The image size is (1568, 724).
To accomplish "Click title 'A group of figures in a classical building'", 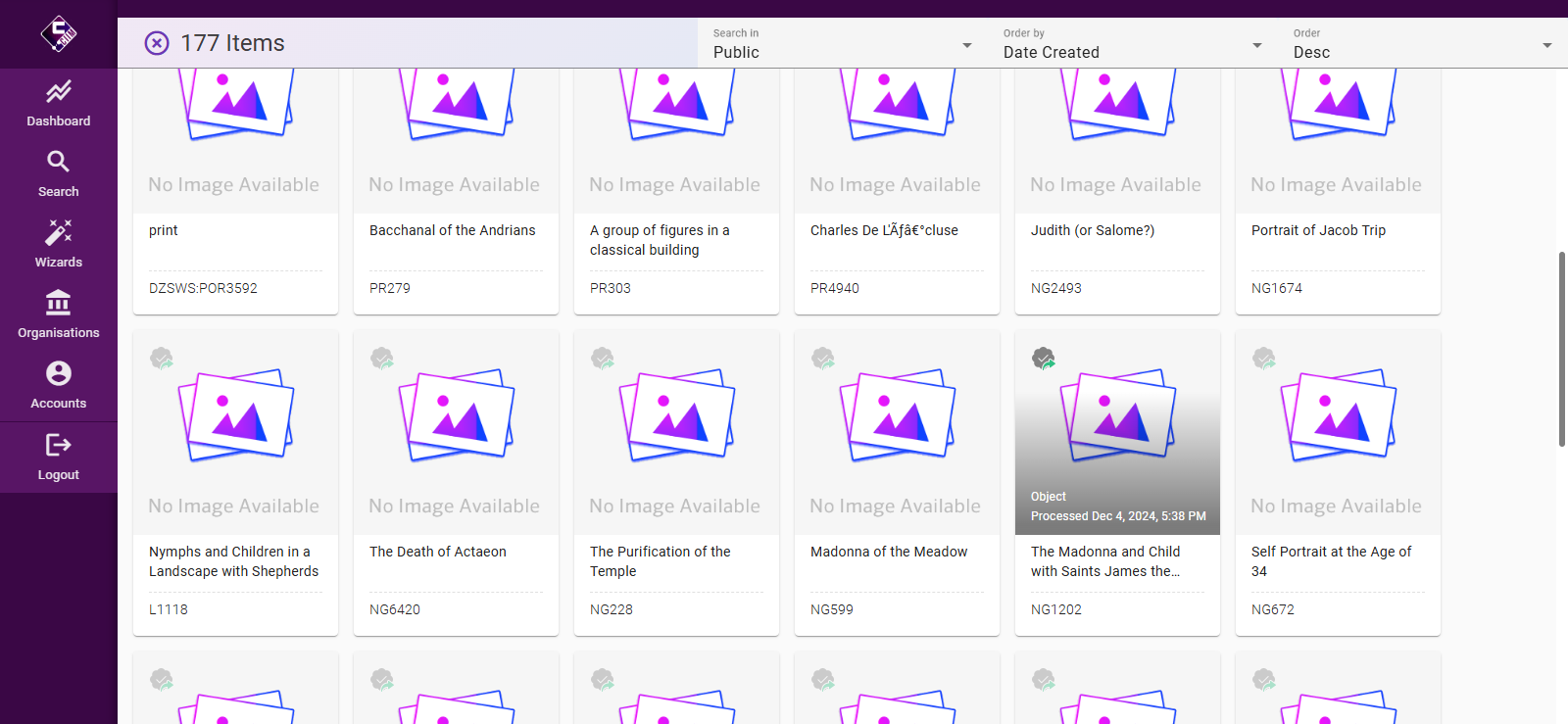I will tap(660, 240).
